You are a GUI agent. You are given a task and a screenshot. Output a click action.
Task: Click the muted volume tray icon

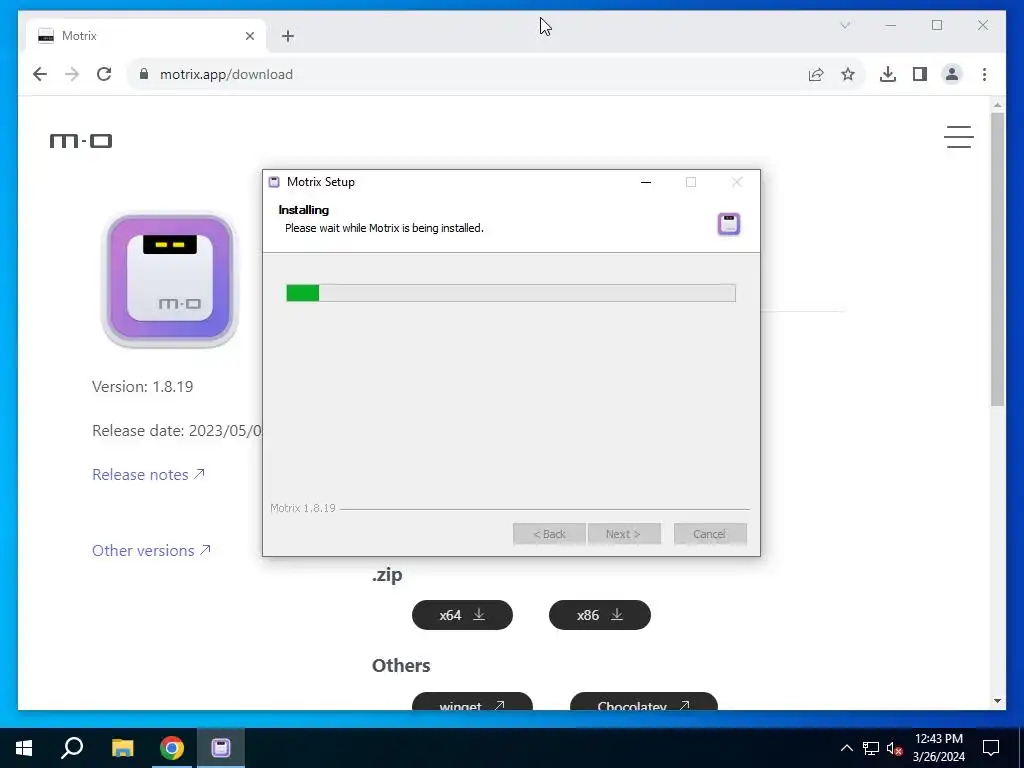point(895,748)
